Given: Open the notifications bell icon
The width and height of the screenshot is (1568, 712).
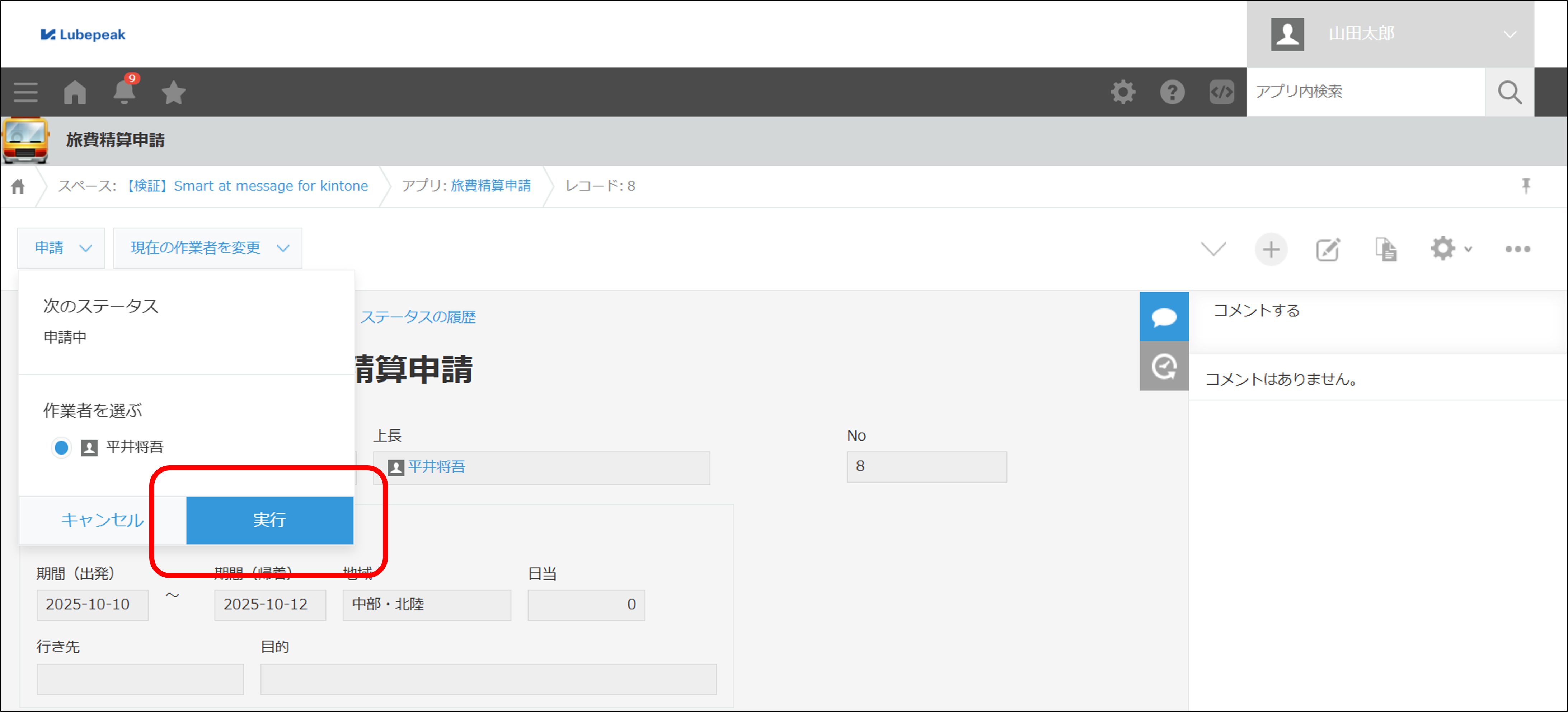Looking at the screenshot, I should 124,93.
